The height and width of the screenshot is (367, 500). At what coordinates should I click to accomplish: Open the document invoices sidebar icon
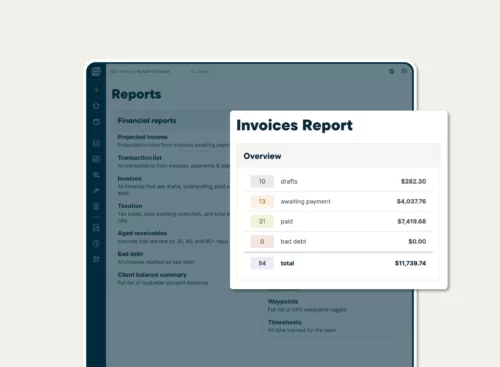96,206
